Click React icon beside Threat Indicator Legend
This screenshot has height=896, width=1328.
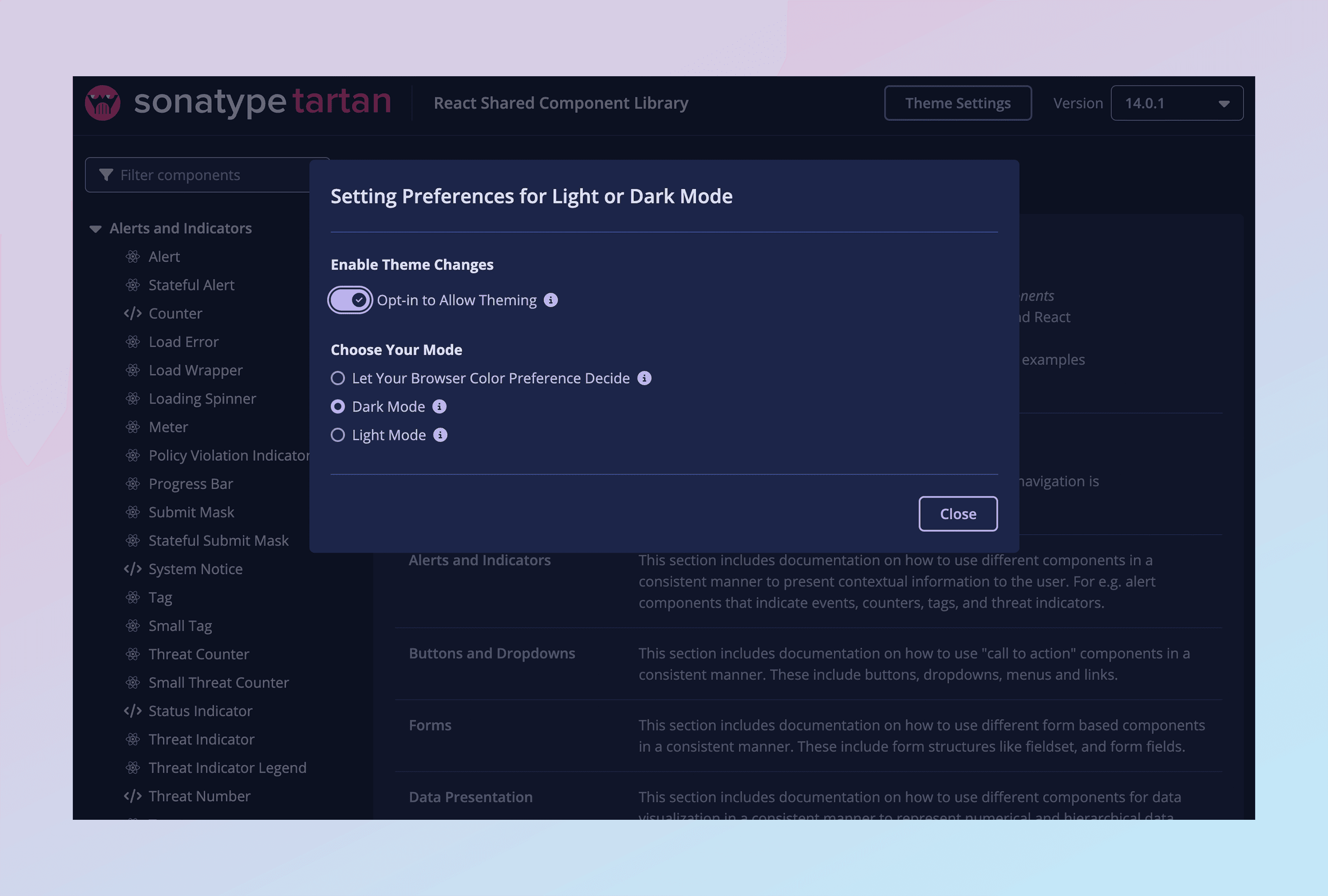tap(133, 768)
